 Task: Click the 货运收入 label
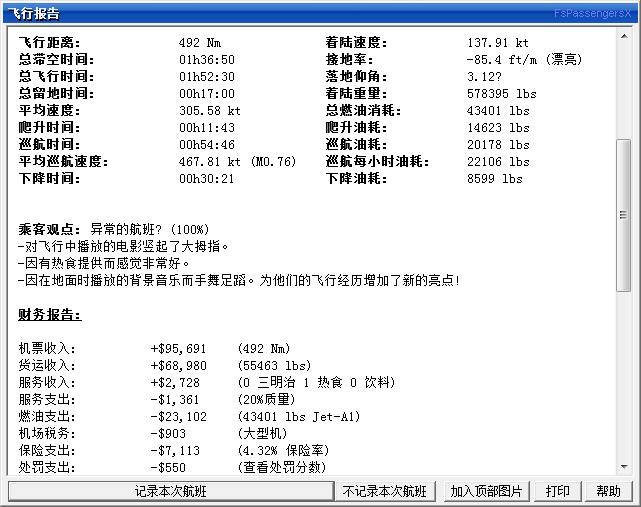[47, 366]
